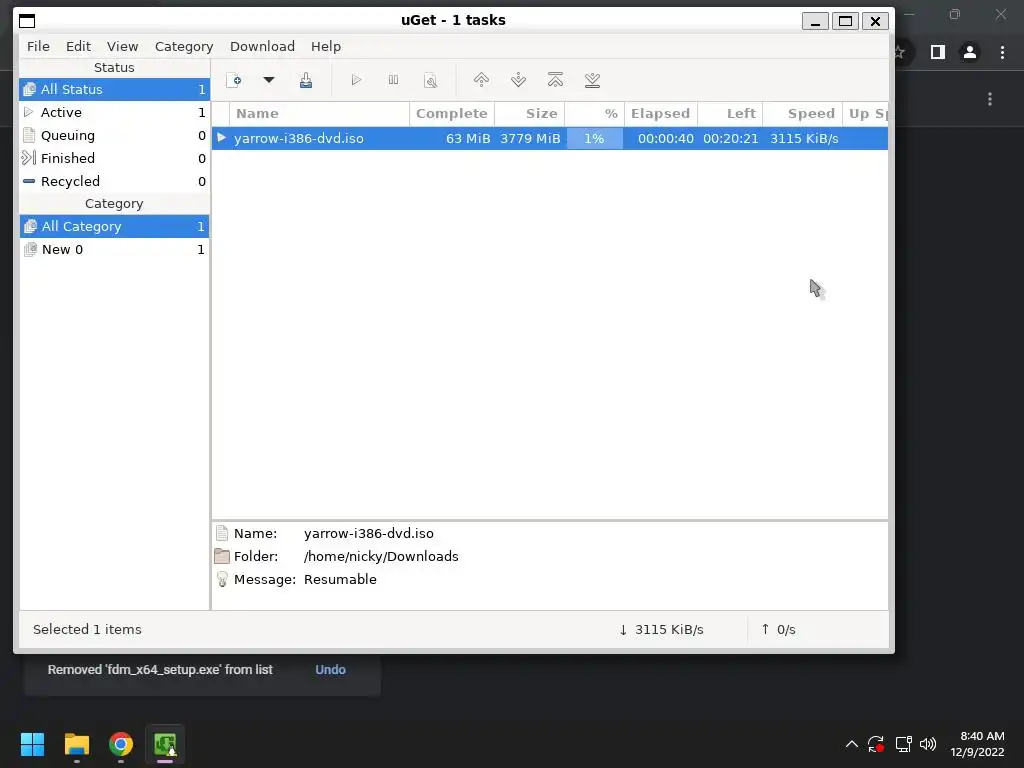
Task: Click the Move to Top toolbar icon
Action: 555,80
